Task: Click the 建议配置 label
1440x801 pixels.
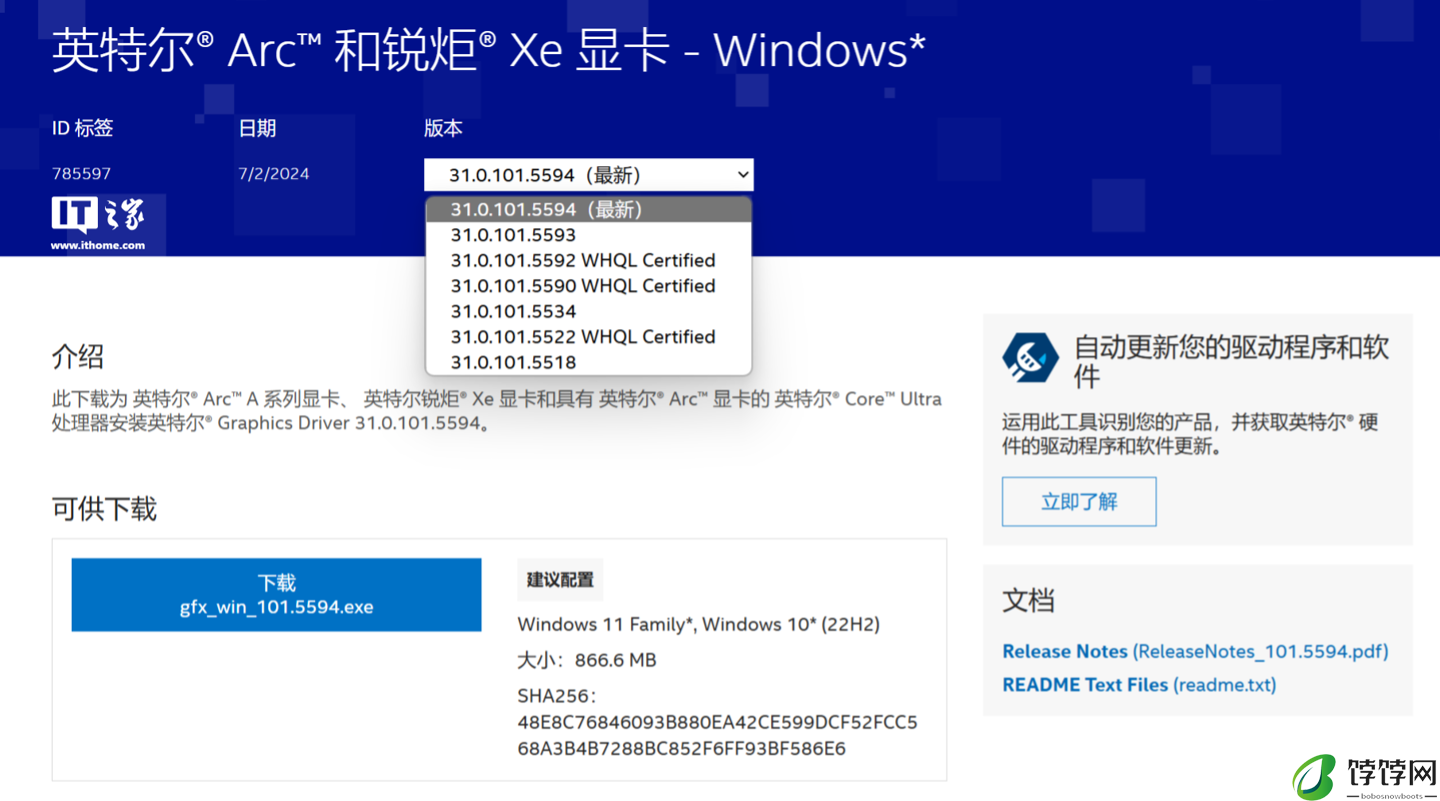Action: (x=560, y=580)
